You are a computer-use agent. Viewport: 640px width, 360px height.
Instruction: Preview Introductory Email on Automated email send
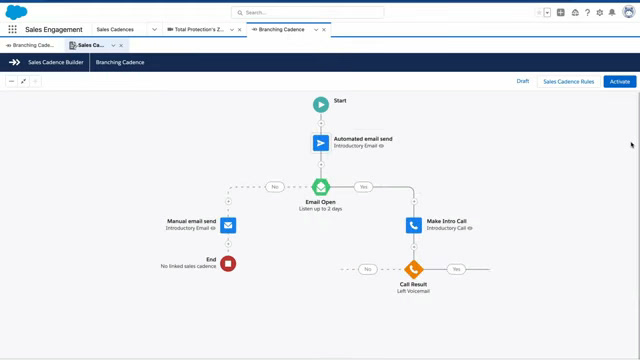tap(381, 146)
